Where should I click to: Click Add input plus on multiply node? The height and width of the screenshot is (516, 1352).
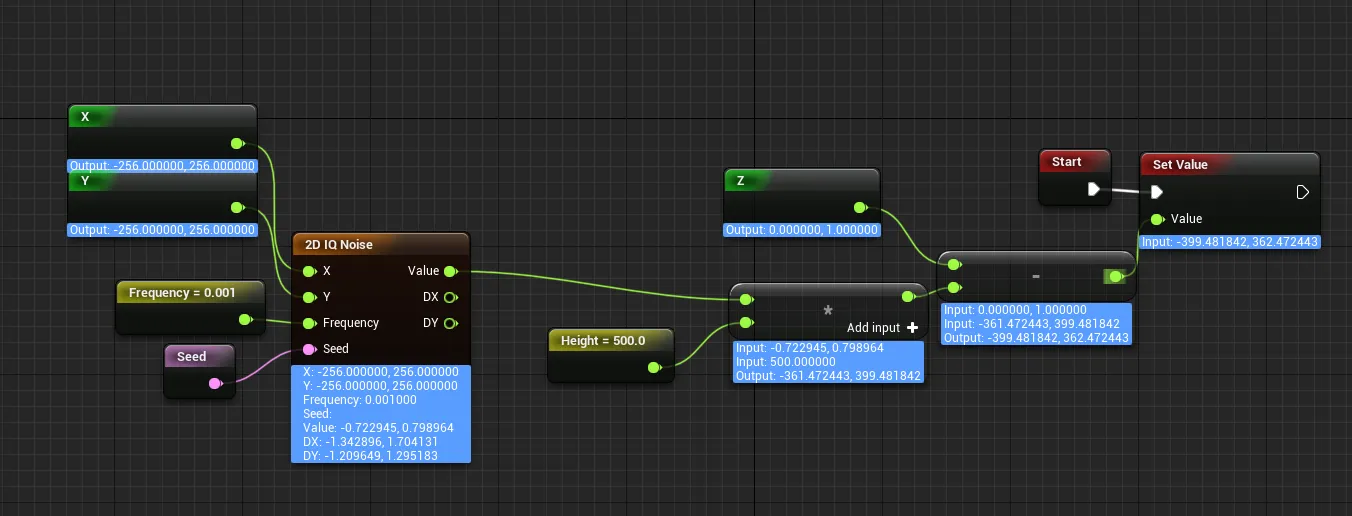(912, 328)
